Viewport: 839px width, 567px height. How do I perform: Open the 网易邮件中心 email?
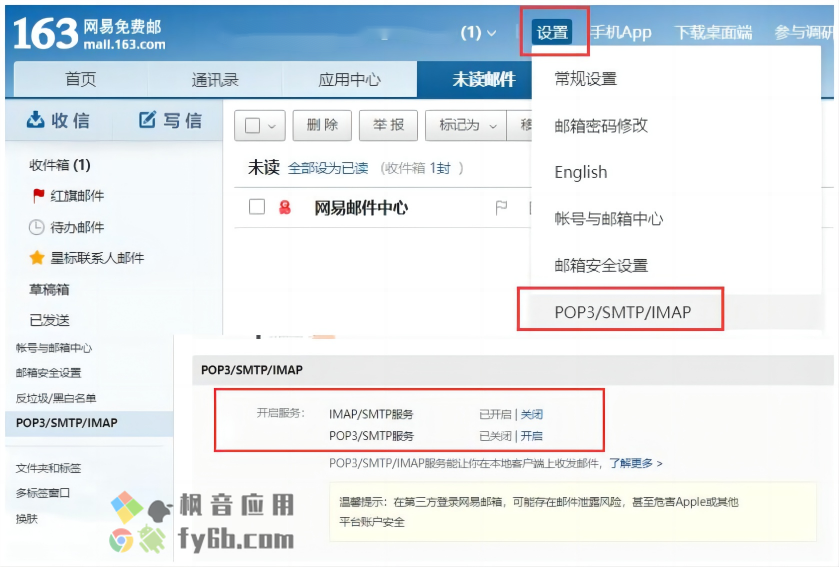(x=361, y=208)
